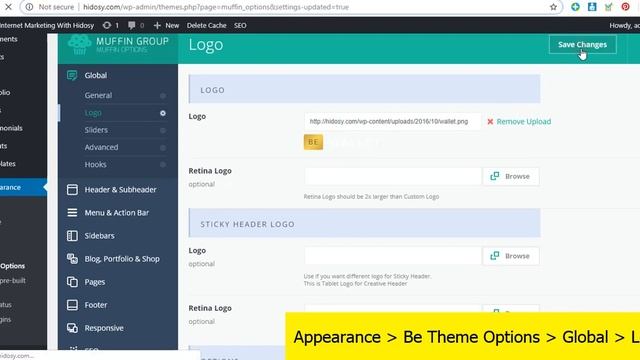
Task: Click the Browse icon beside the sticky Logo
Action: (x=495, y=256)
